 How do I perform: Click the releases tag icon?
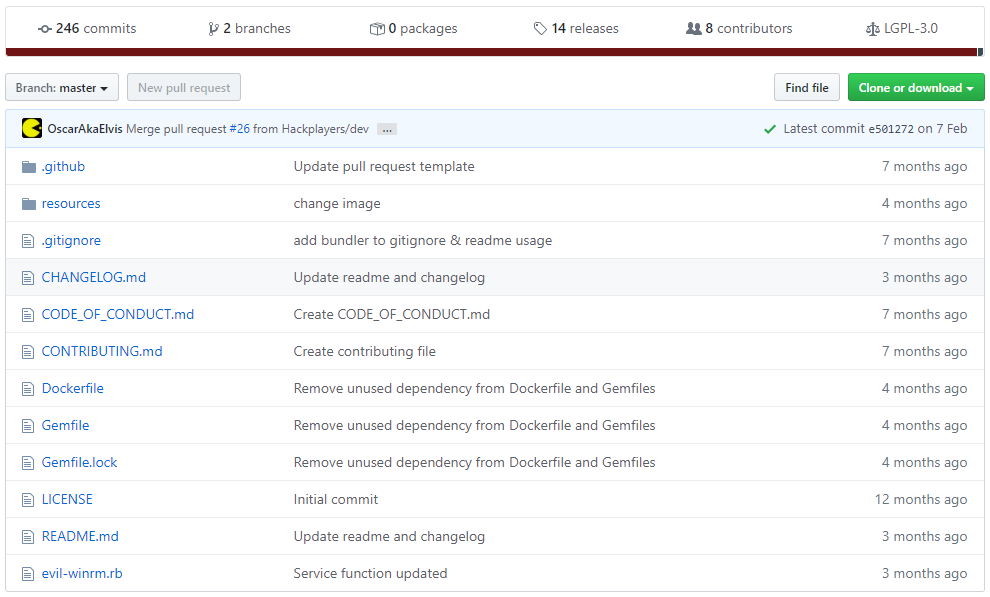coord(540,28)
